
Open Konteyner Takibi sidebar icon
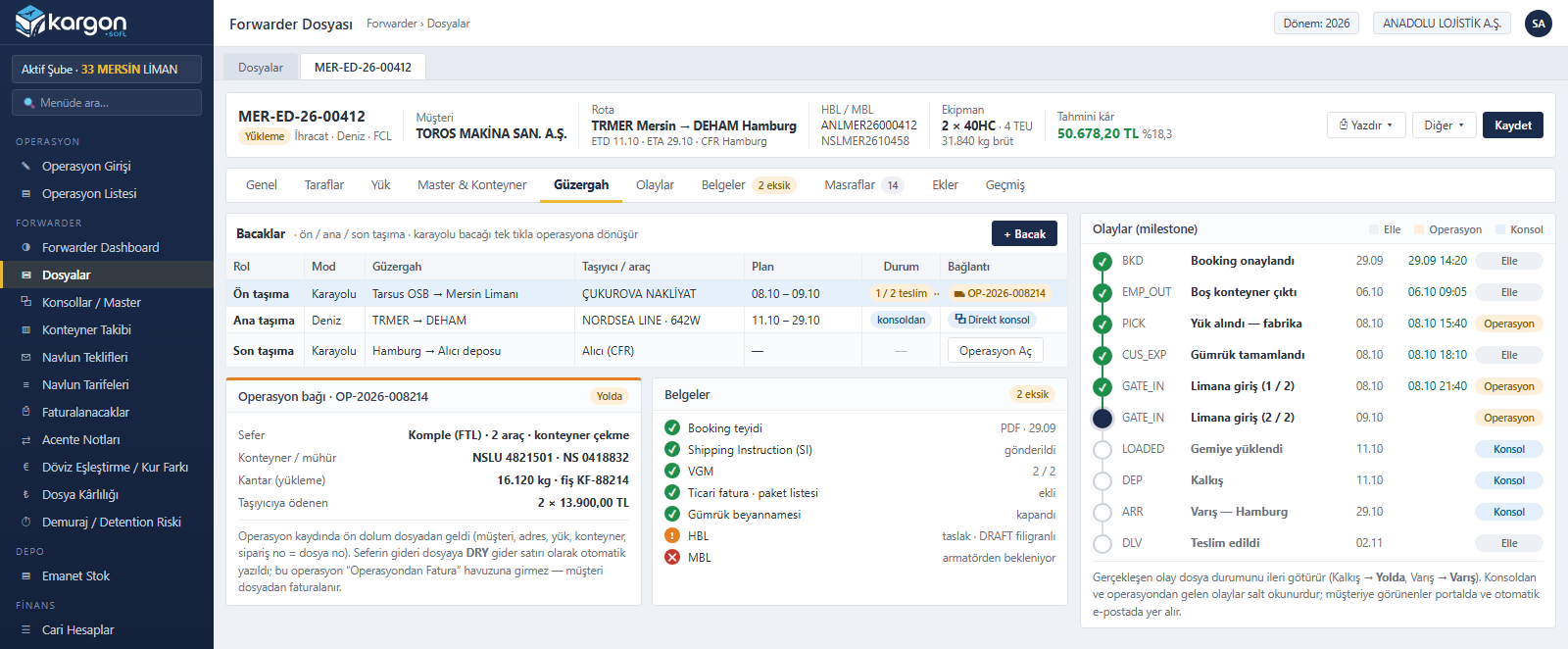(26, 330)
